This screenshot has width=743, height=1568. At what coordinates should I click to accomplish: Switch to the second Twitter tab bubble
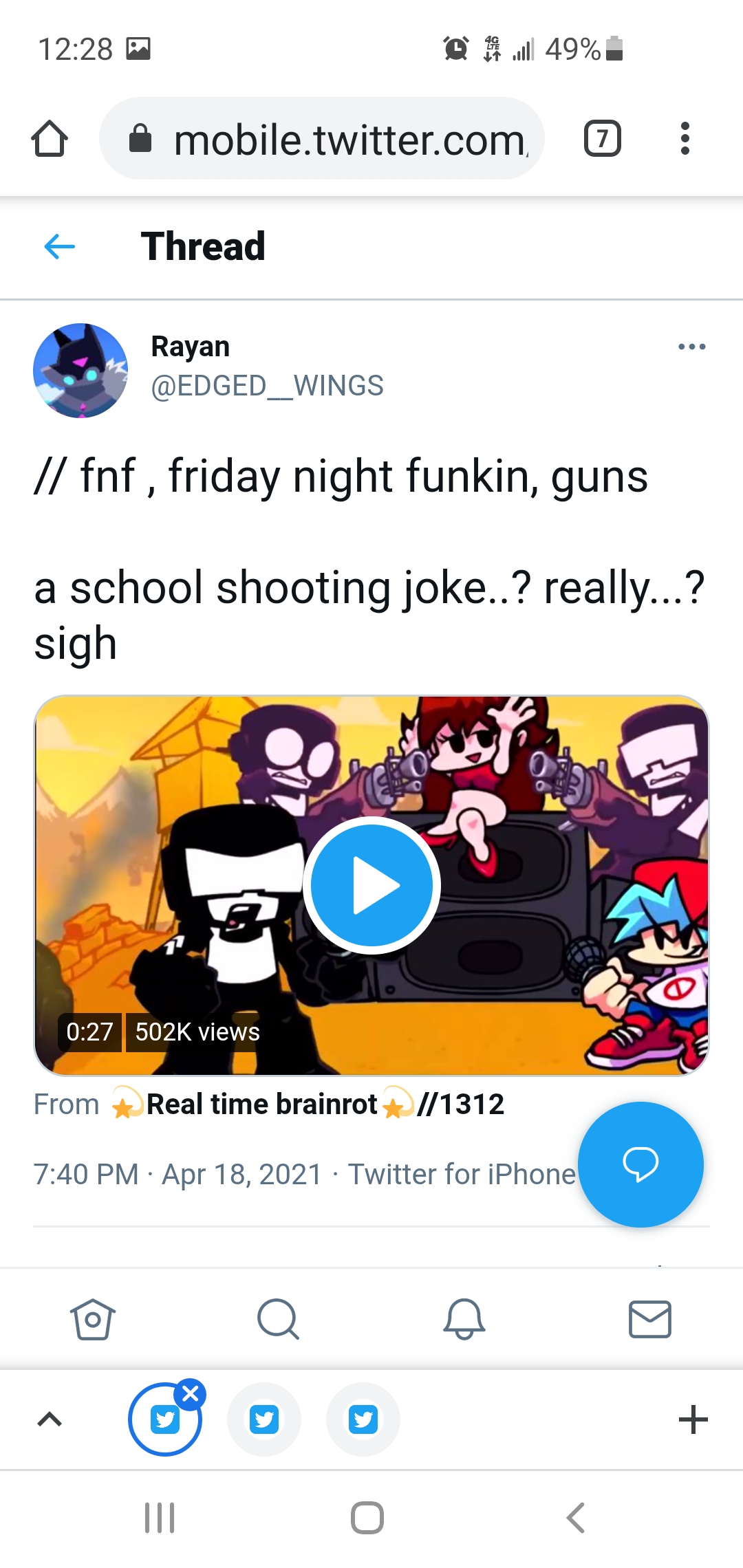(264, 1419)
